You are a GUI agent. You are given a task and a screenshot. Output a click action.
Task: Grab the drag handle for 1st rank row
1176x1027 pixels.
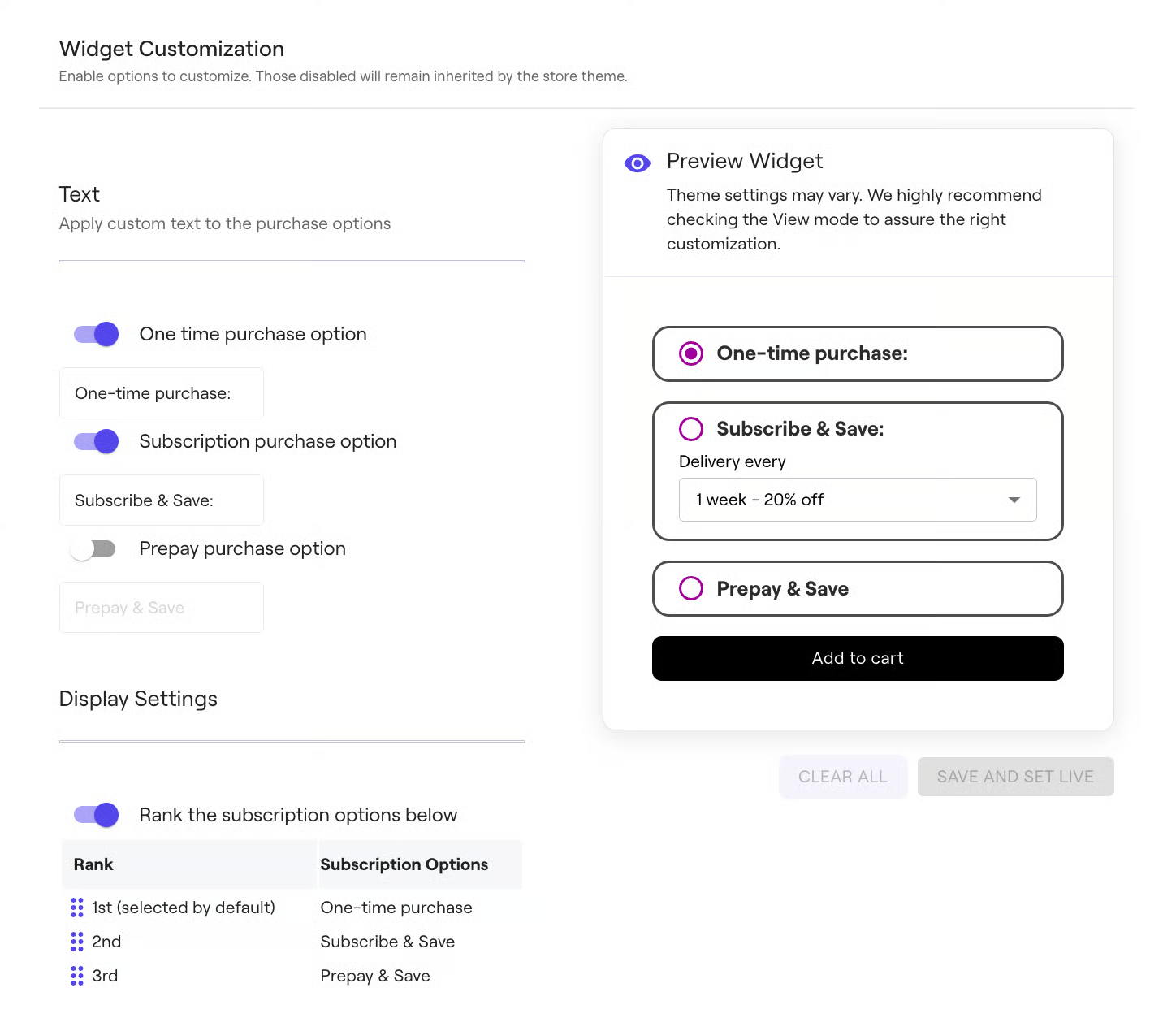[x=77, y=908]
